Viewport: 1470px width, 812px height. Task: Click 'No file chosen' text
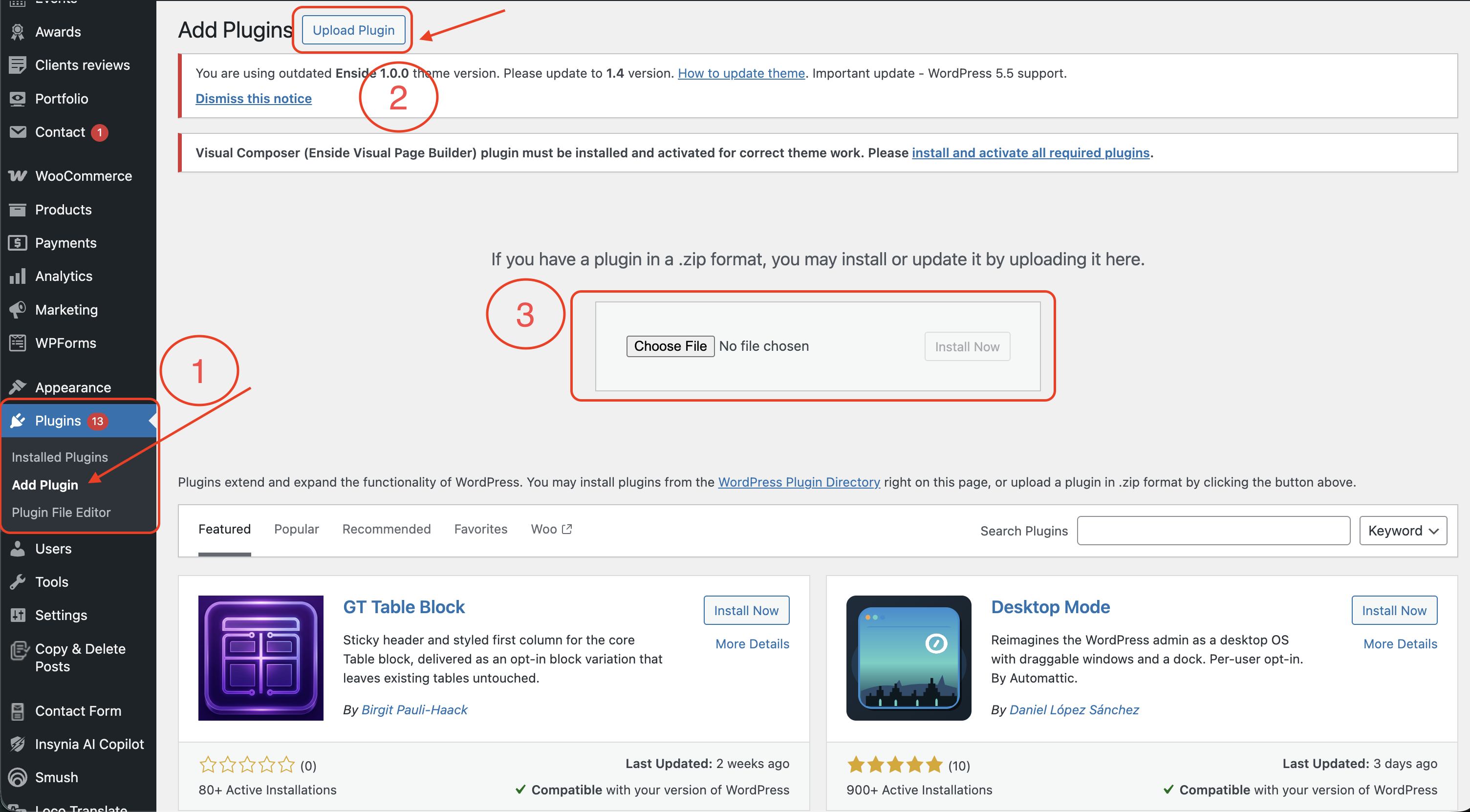(x=763, y=346)
